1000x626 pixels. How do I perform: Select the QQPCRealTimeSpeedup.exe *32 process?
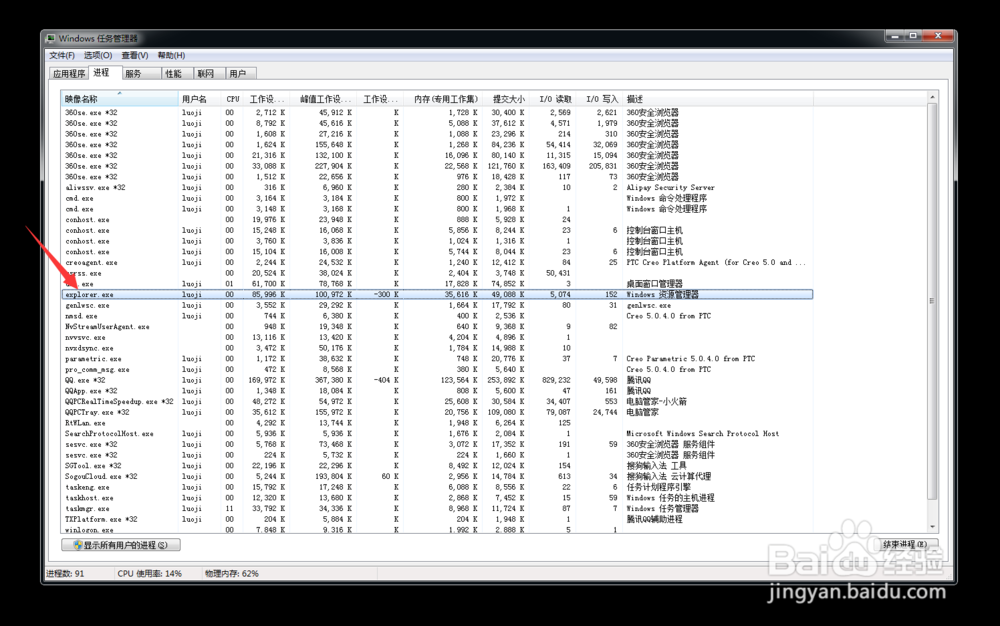pyautogui.click(x=119, y=402)
